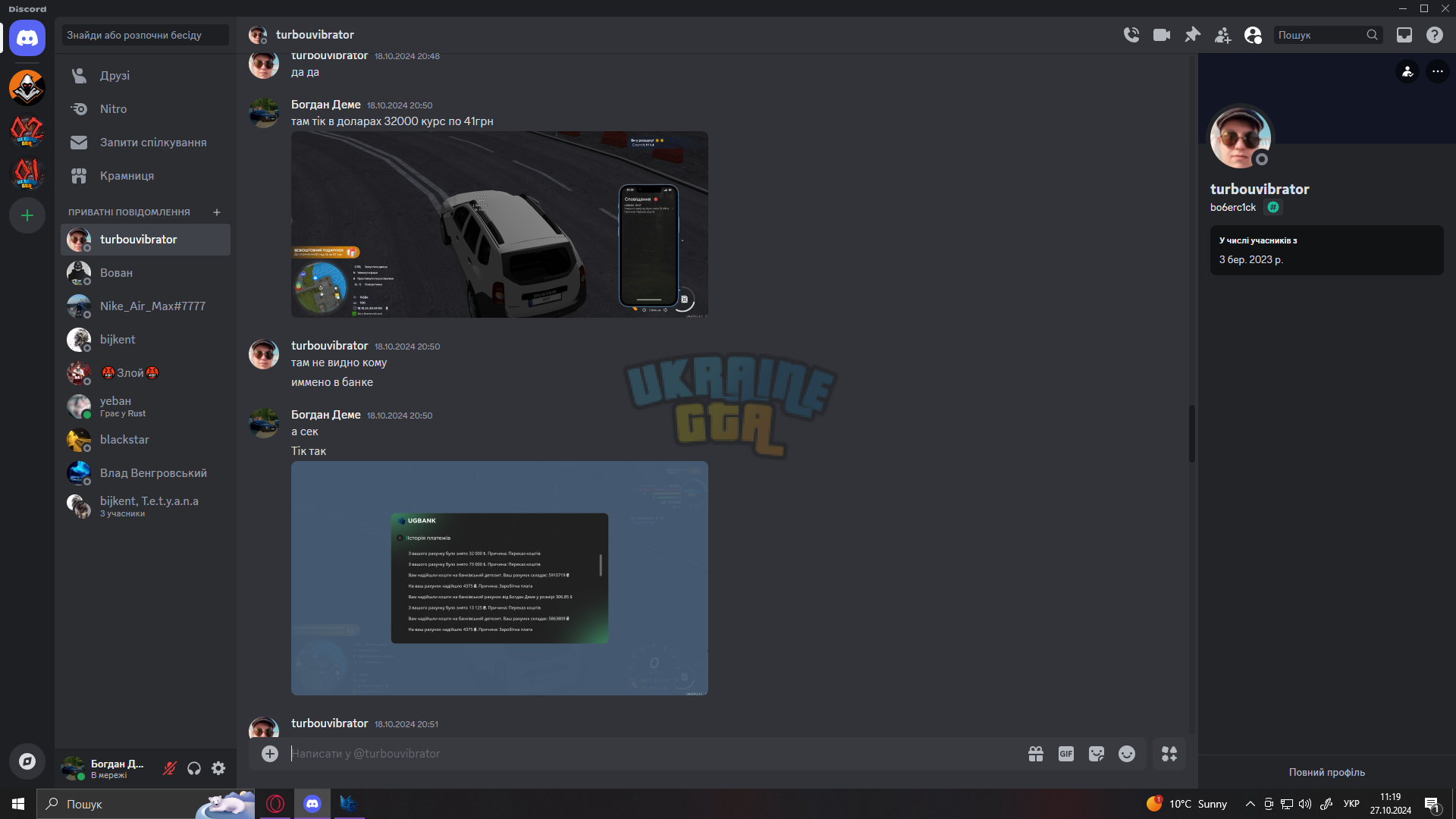1456x819 pixels.
Task: Open the sticker picker
Action: [1097, 754]
